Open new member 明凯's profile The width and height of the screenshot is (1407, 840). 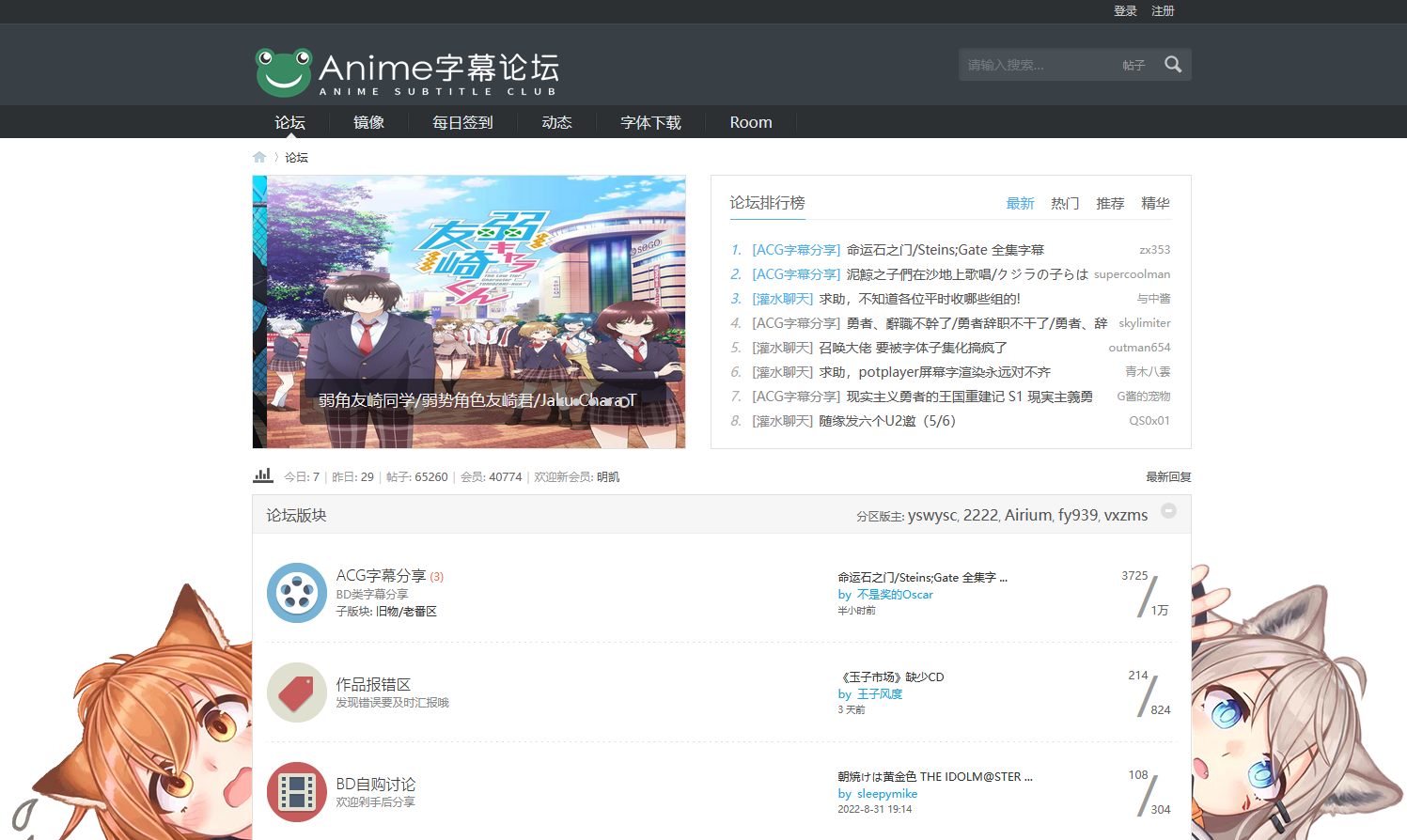coord(608,477)
